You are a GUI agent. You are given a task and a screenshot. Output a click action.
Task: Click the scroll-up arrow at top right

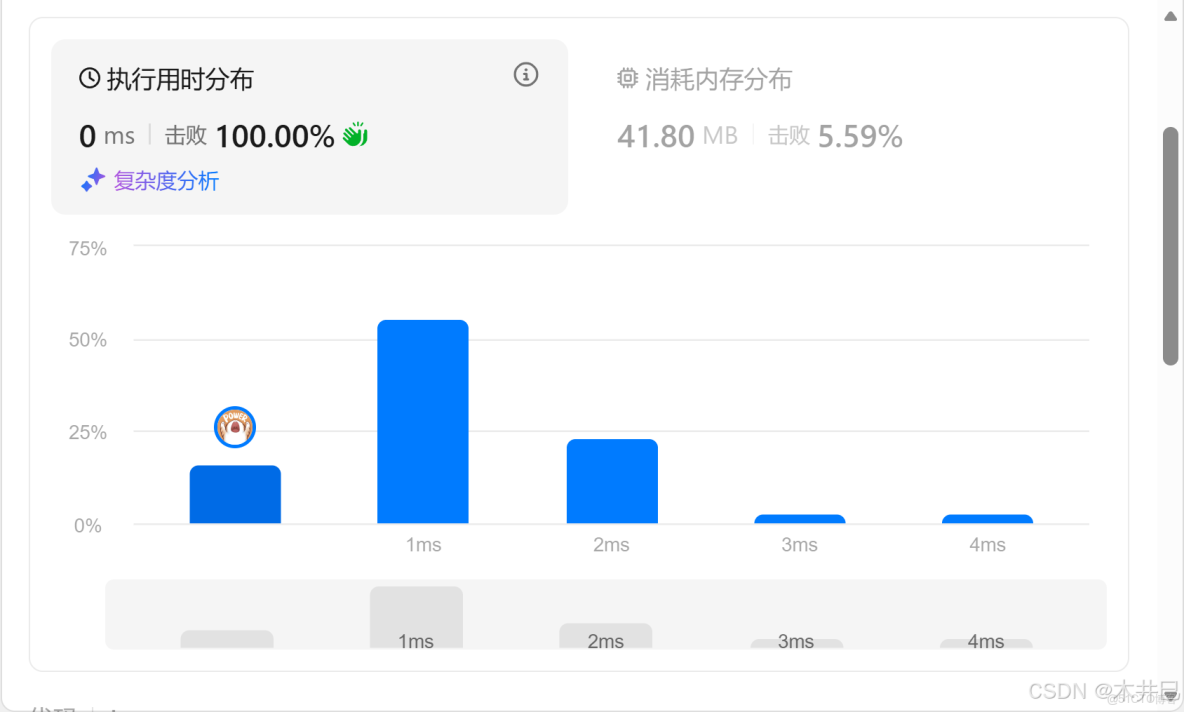(1169, 15)
